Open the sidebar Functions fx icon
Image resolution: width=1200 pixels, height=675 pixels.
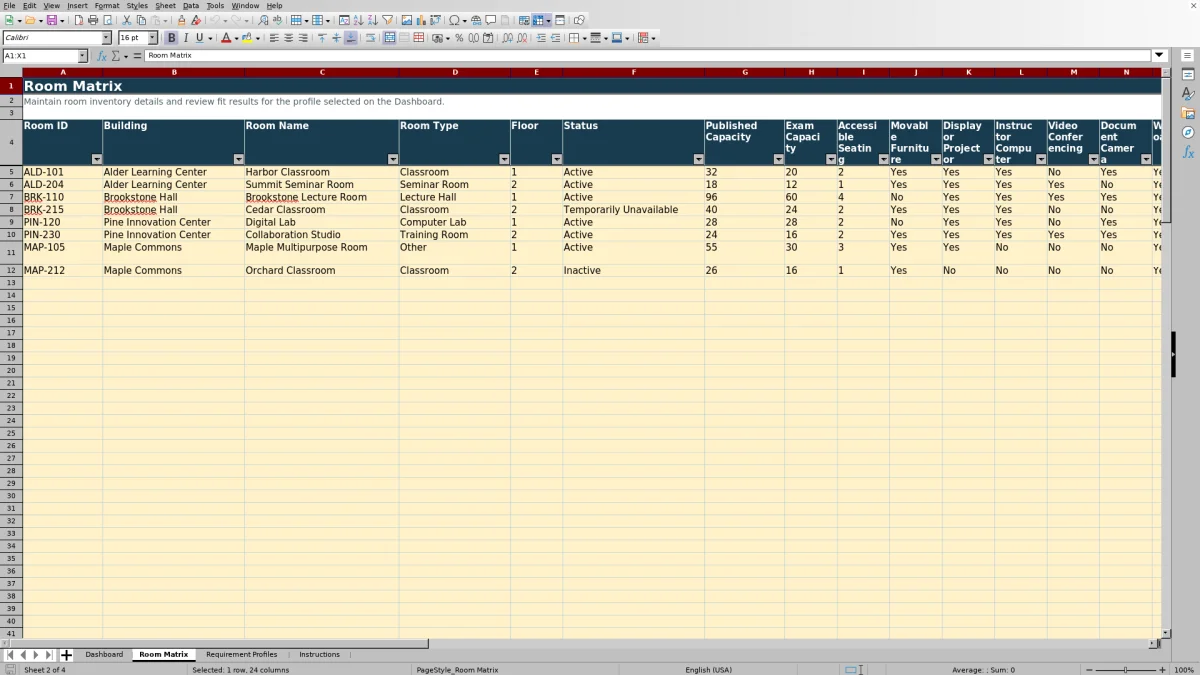(x=1188, y=152)
